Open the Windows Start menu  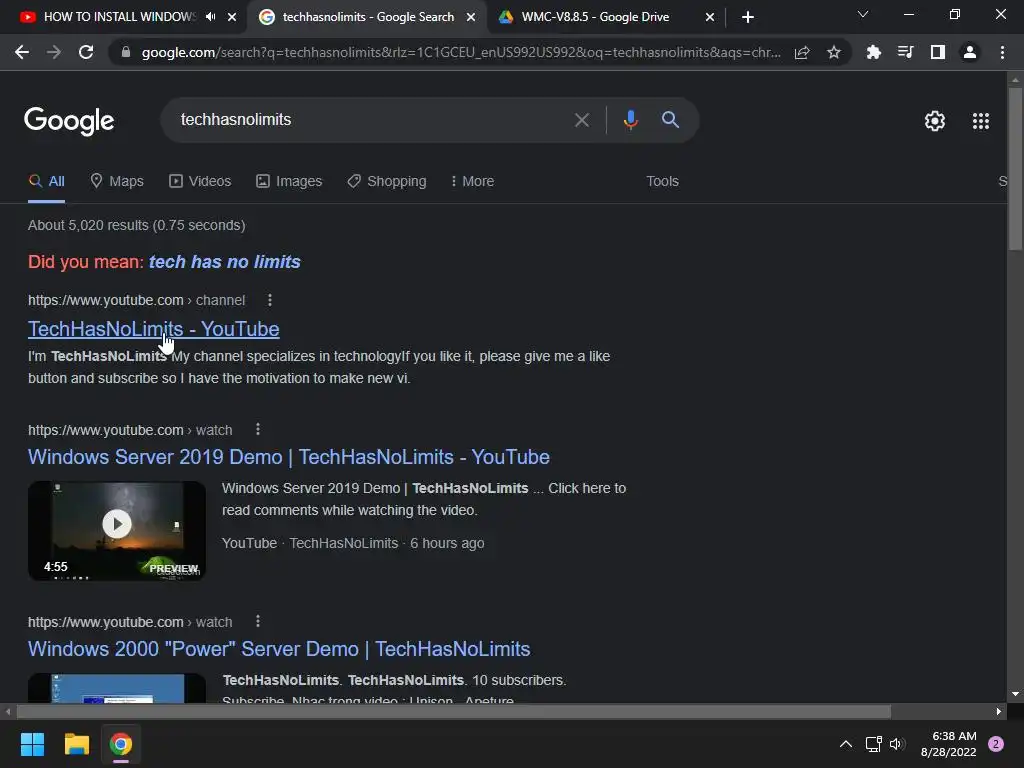(32, 744)
